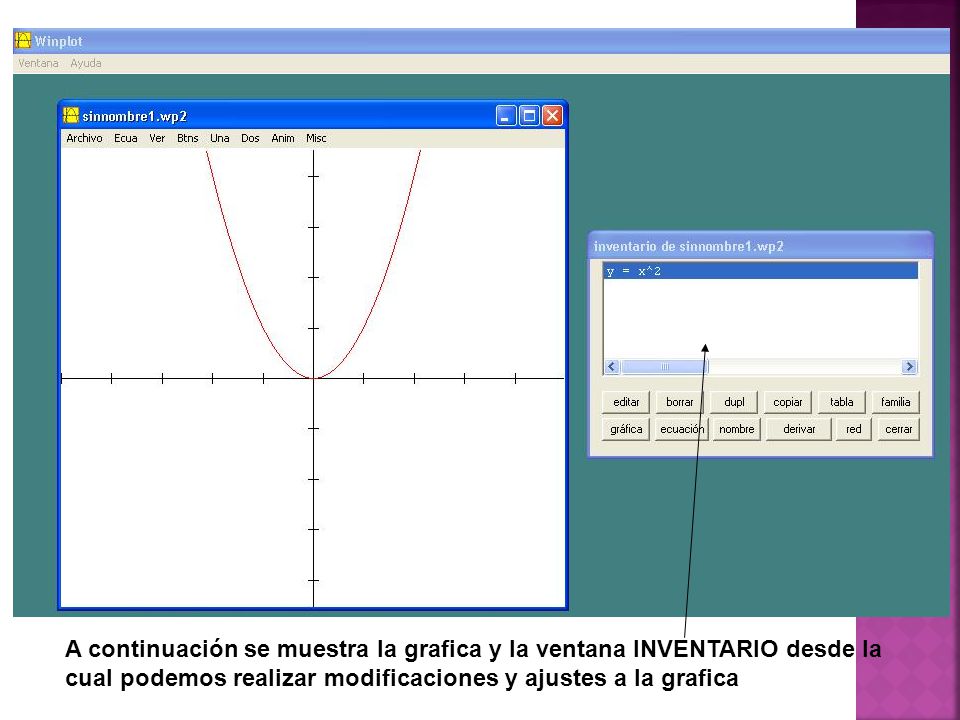The image size is (960, 720).
Task: Close the sinnombre1.wp2 window
Action: coord(552,116)
